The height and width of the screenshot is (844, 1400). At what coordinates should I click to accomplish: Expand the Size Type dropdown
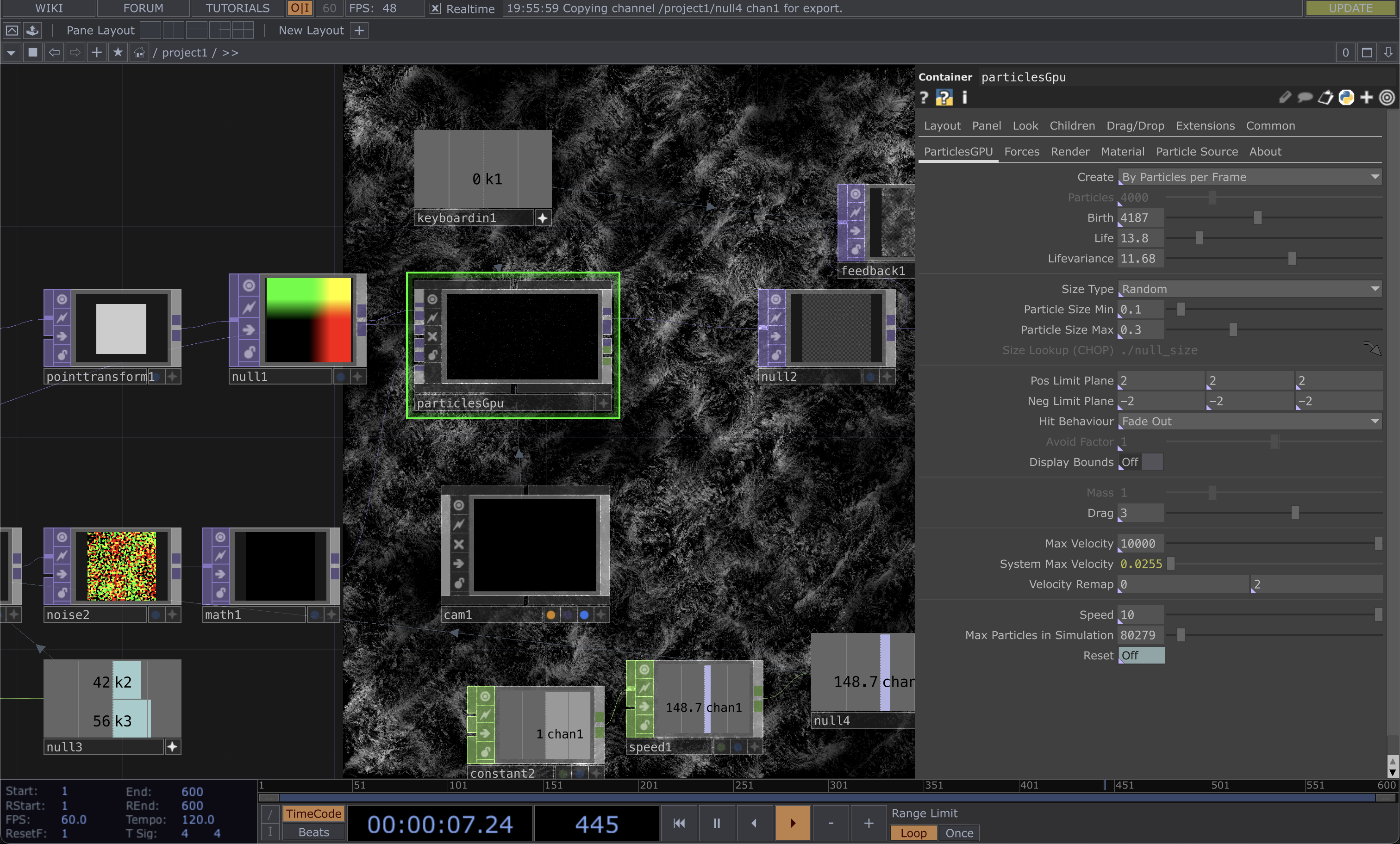pyautogui.click(x=1249, y=289)
